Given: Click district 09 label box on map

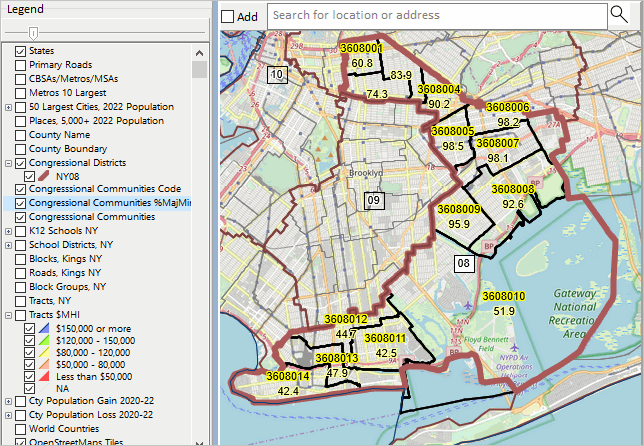Looking at the screenshot, I should click(x=375, y=201).
